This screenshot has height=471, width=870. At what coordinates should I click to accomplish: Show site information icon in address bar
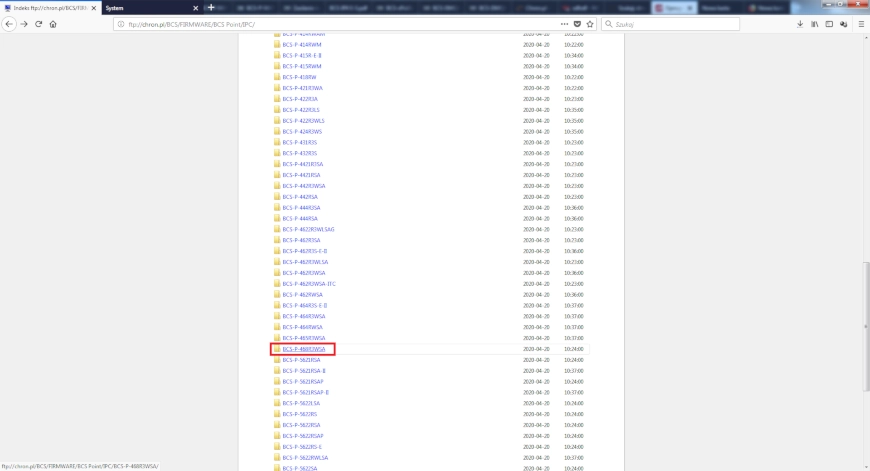coord(121,24)
